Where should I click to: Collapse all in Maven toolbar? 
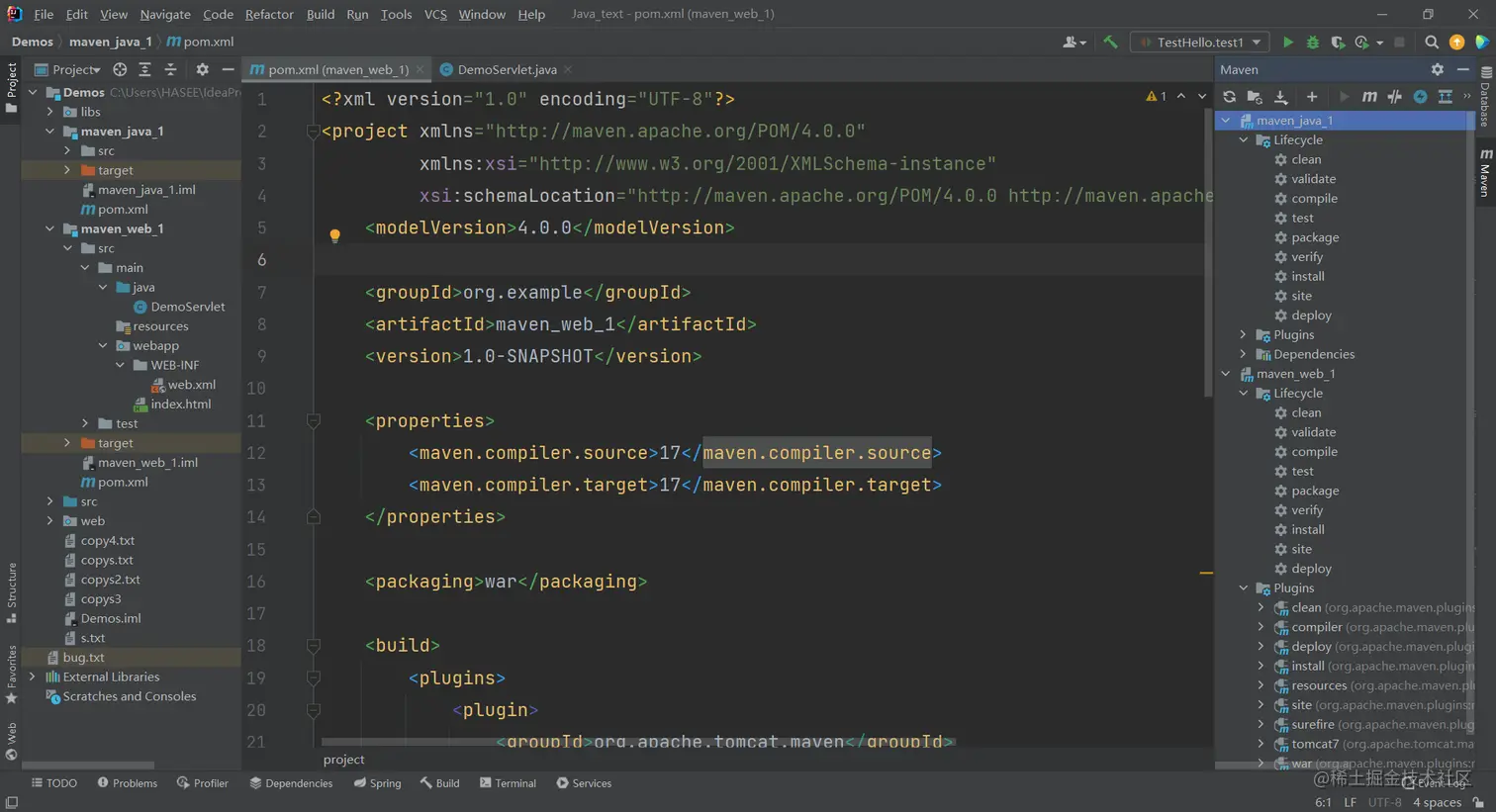[1446, 97]
